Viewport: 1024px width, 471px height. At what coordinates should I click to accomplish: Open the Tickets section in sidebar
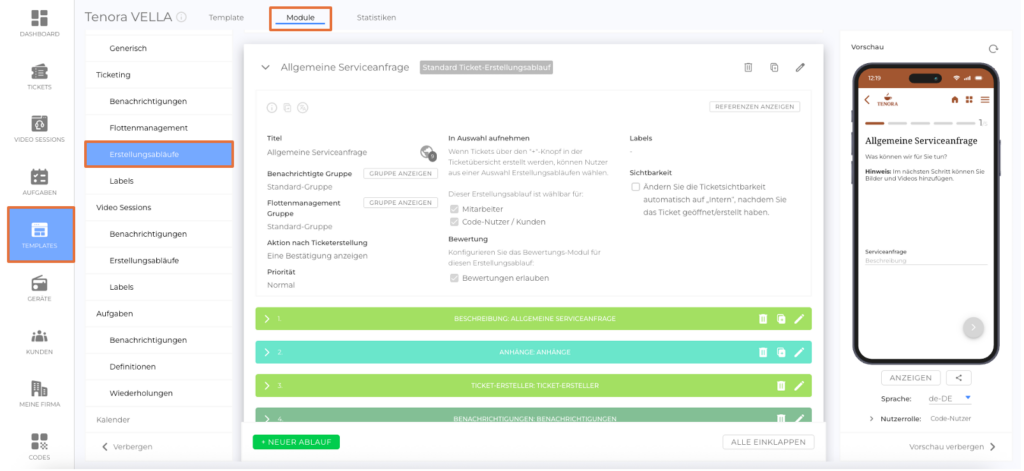point(39,76)
